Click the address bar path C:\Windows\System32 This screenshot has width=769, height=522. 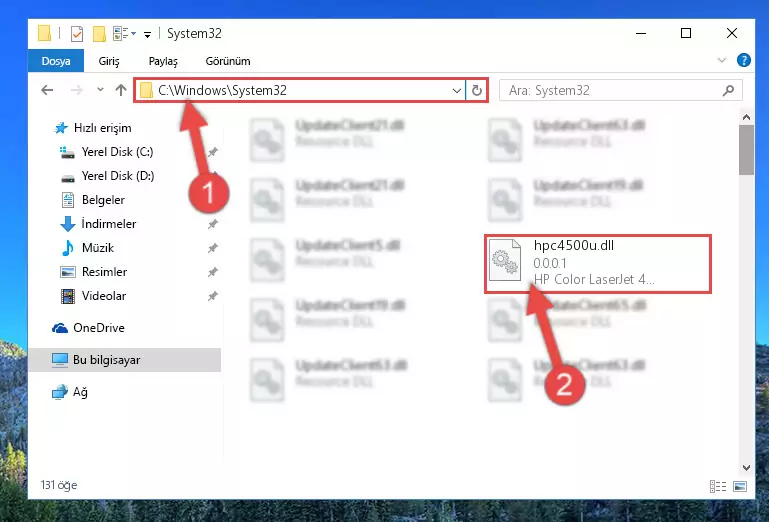click(x=222, y=91)
